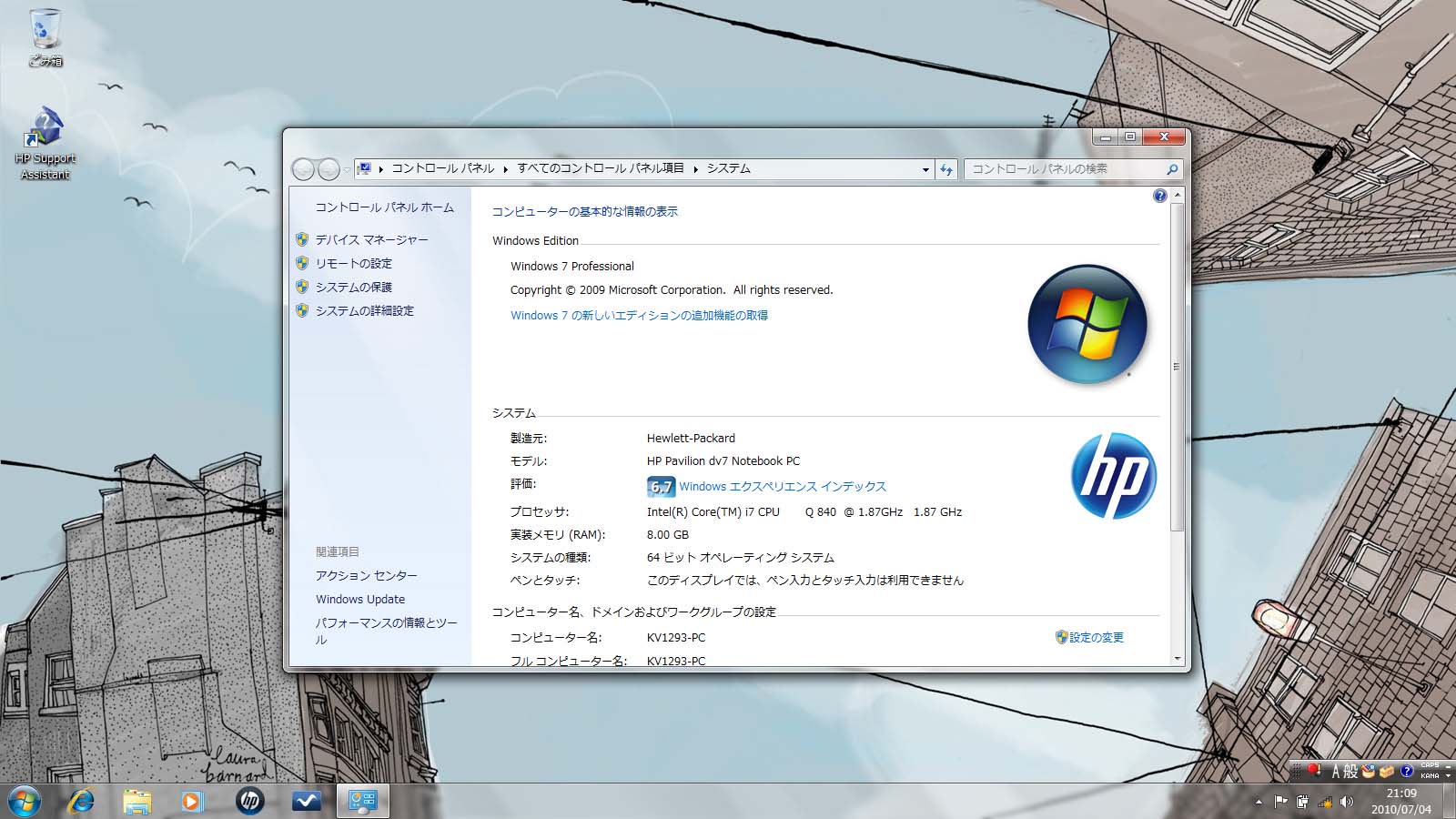Click the コントロール パネルの検索 search field
This screenshot has height=819, width=1456.
coord(1065,169)
